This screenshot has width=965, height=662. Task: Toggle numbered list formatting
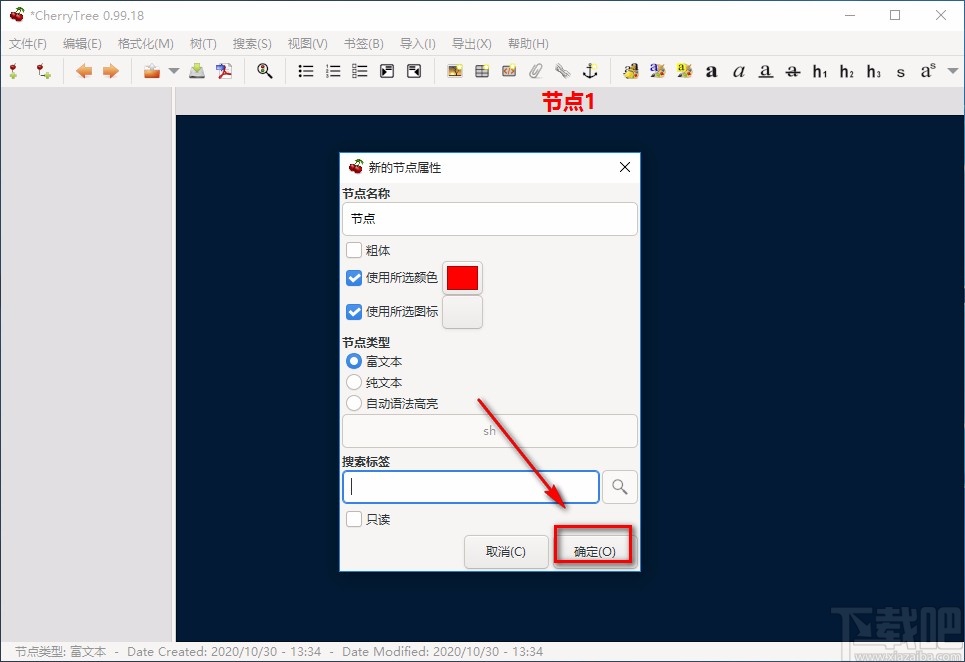[x=333, y=71]
